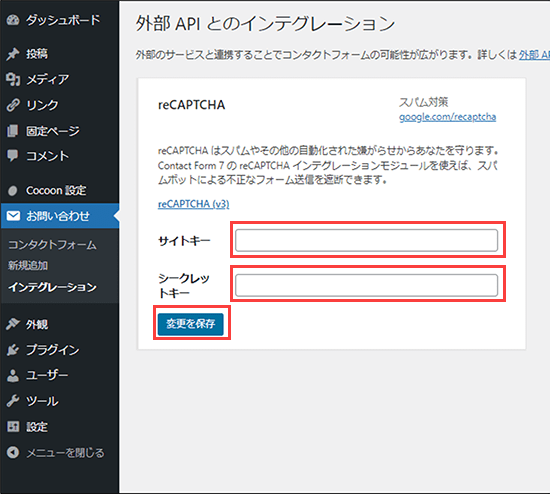This screenshot has height=494, width=550.
Task: Follow the reCAPTCHA (v3) link
Action: [194, 204]
